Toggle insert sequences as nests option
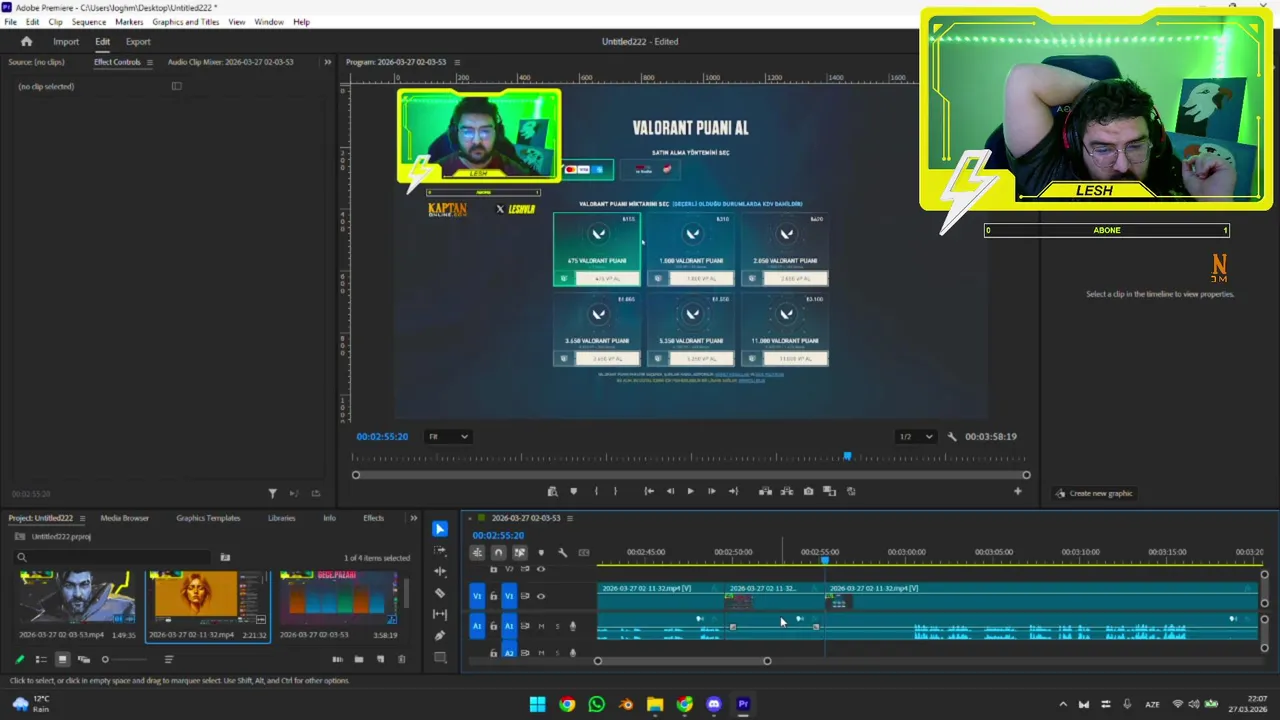The image size is (1280, 720). 477,552
